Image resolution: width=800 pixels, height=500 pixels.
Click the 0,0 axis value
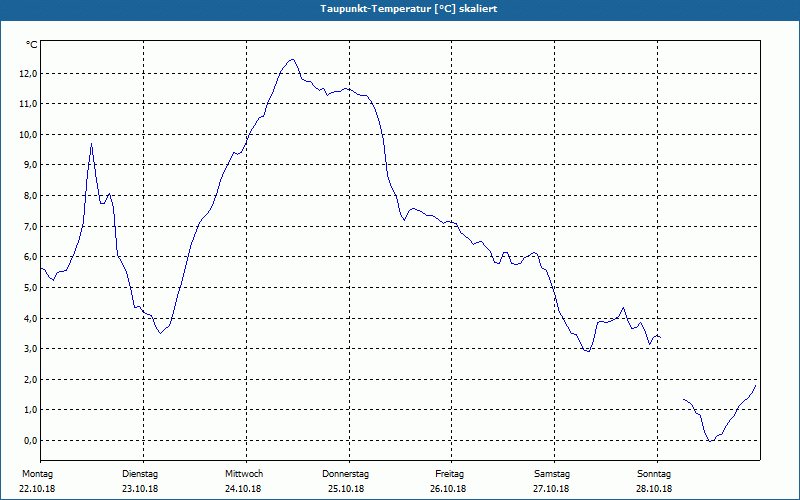point(30,441)
